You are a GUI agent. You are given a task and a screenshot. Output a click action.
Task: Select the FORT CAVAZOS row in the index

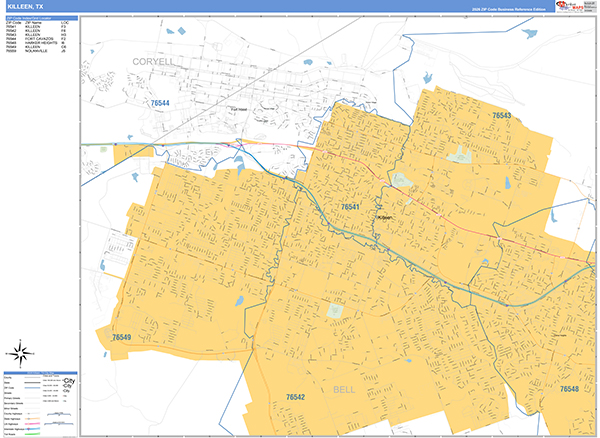coord(36,39)
